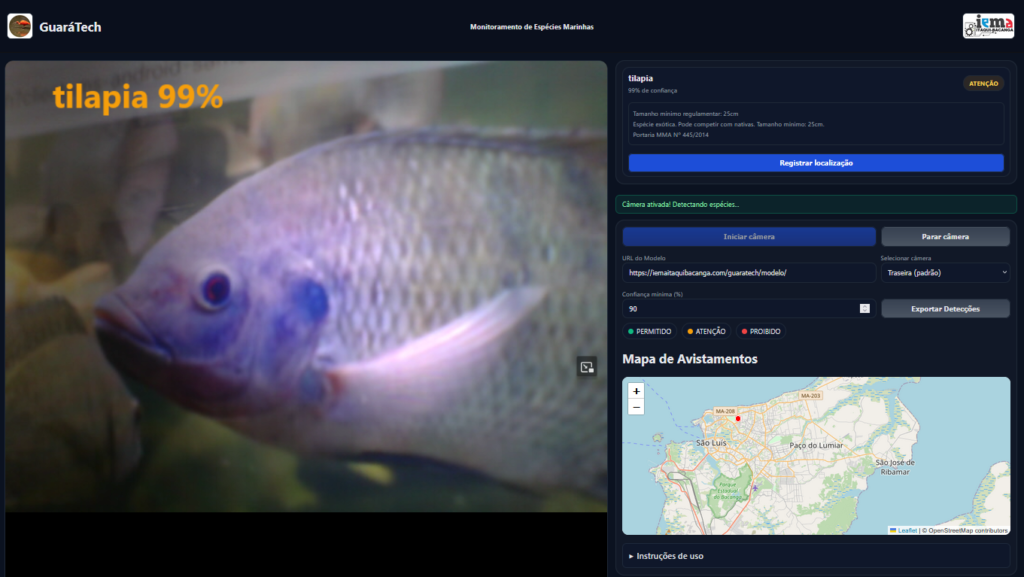Zoom in on the sightings map

pyautogui.click(x=636, y=391)
